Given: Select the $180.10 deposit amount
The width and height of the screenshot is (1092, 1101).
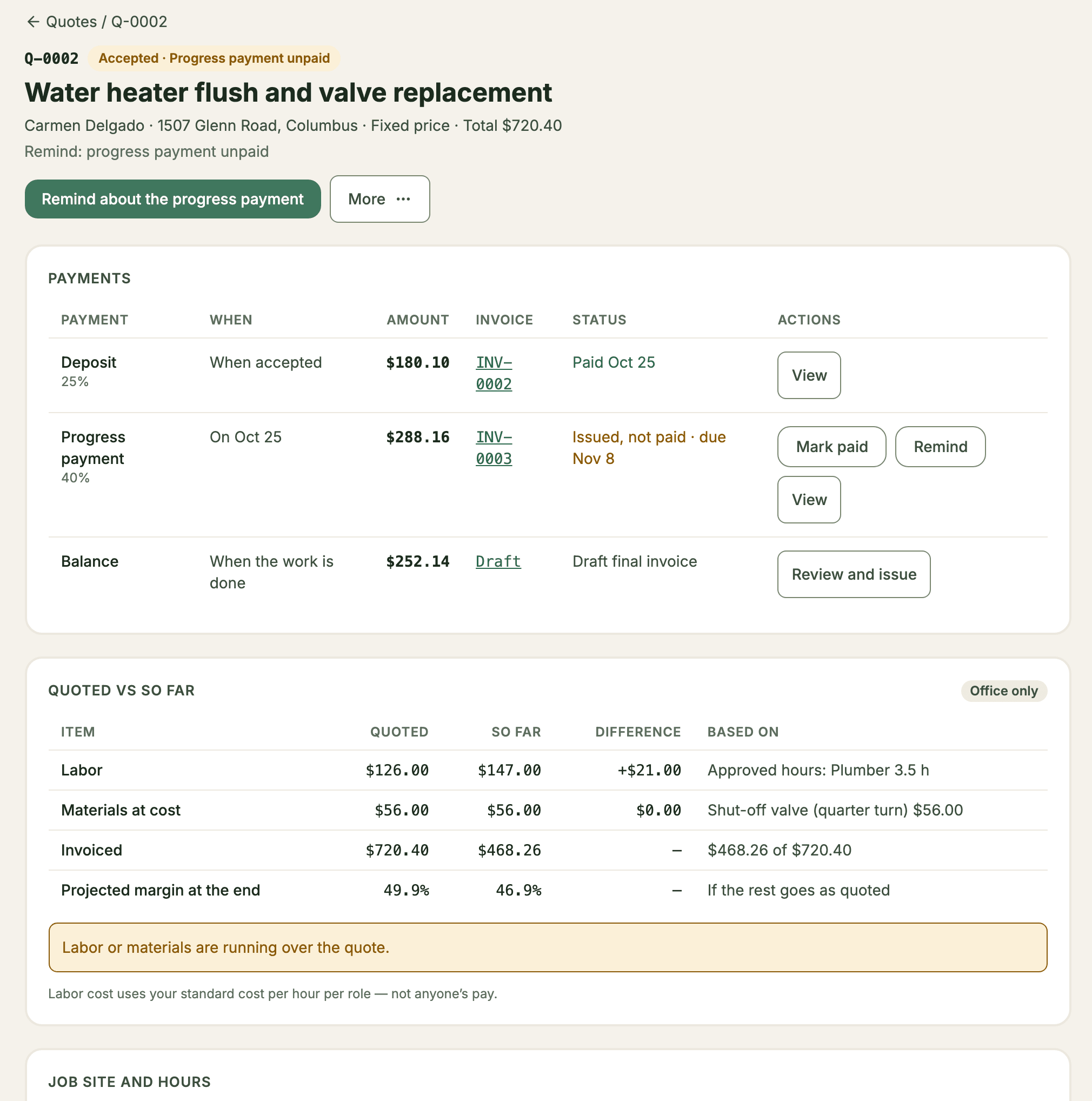Looking at the screenshot, I should point(417,362).
